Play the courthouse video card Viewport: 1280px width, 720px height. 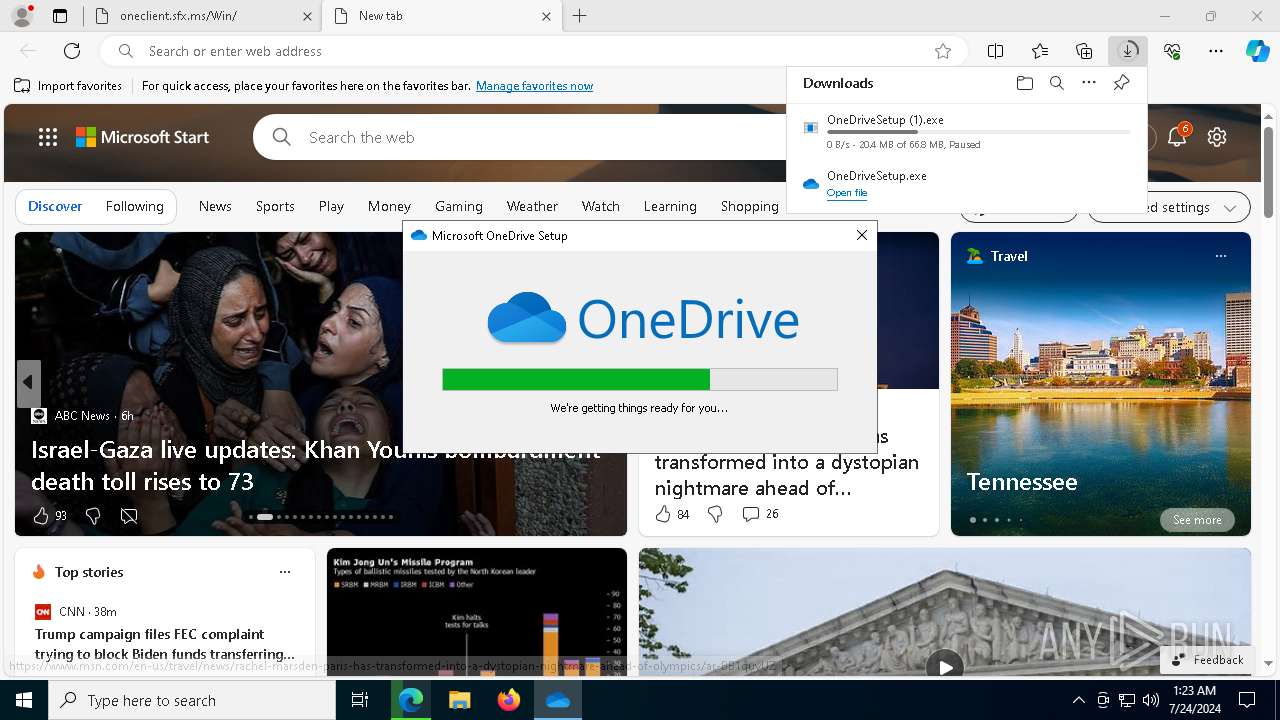[x=945, y=667]
